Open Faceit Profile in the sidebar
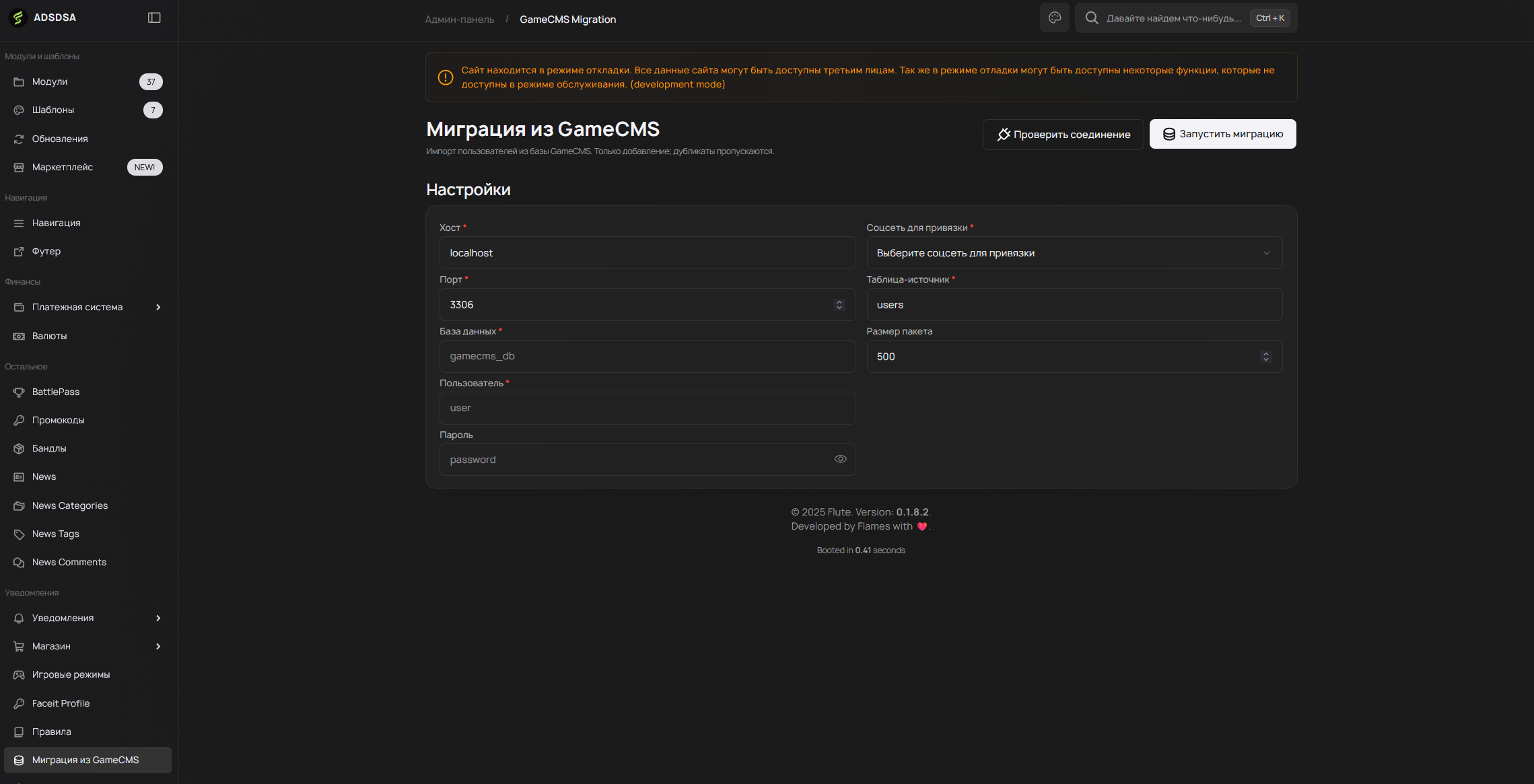 (x=61, y=703)
